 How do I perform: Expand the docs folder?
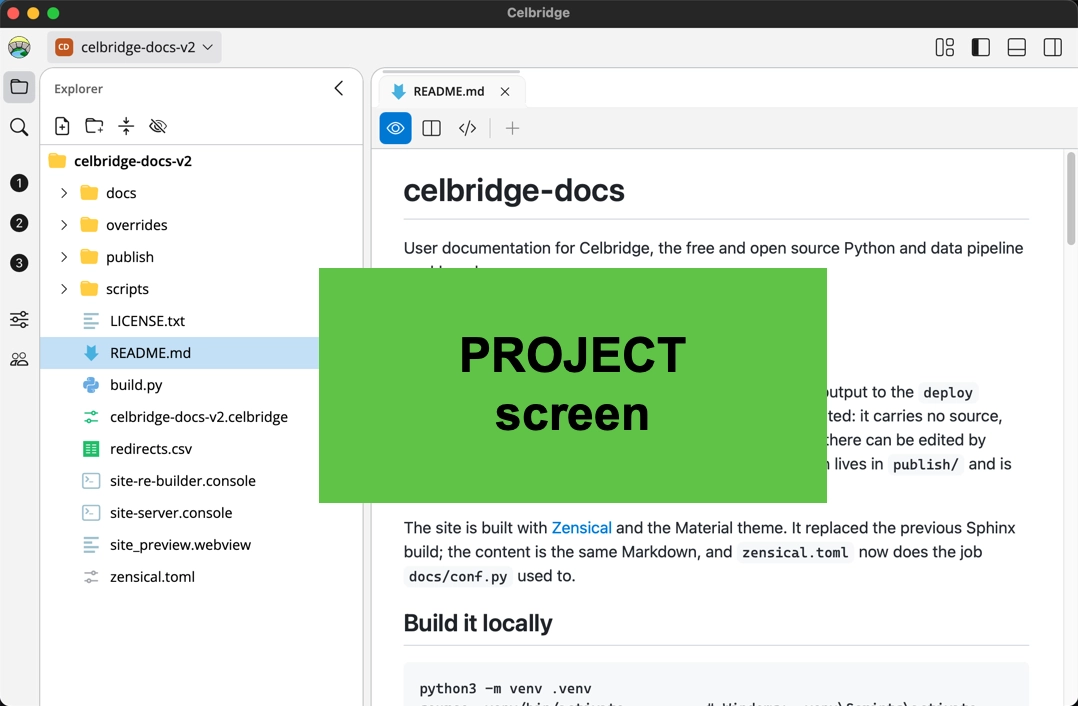tap(64, 193)
